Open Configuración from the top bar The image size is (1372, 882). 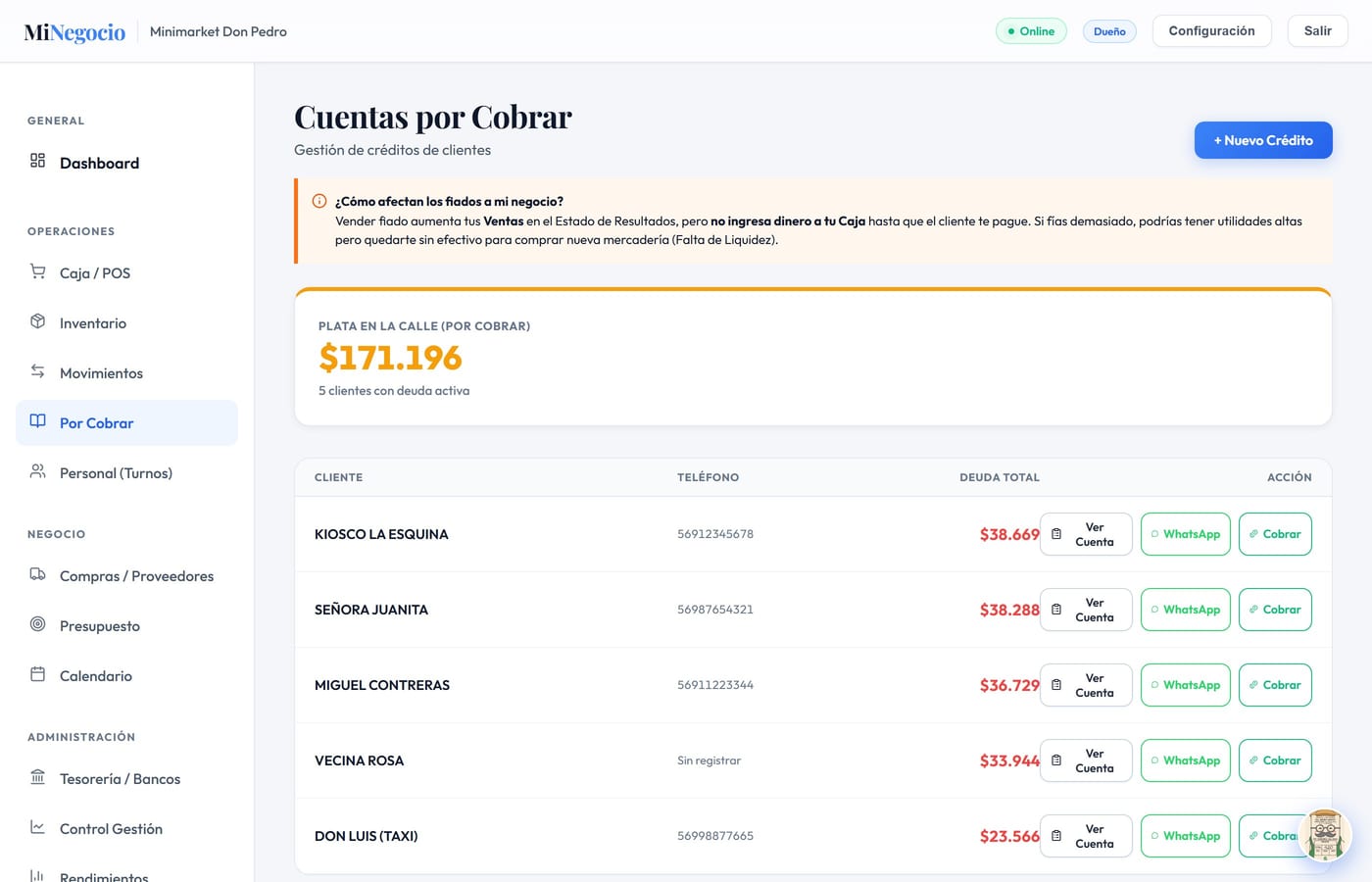point(1211,31)
